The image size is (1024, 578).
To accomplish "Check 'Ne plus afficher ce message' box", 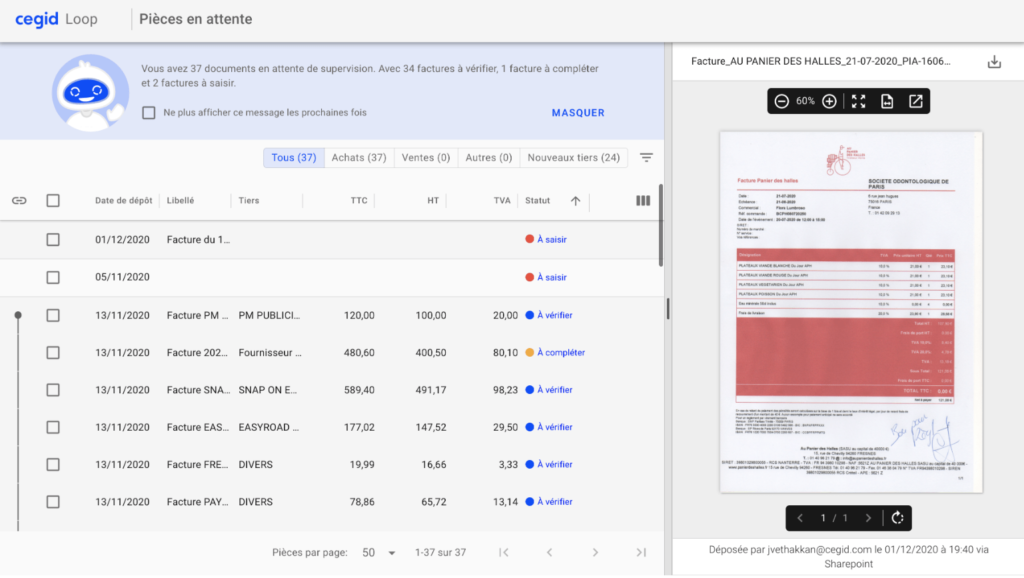I will click(x=149, y=113).
